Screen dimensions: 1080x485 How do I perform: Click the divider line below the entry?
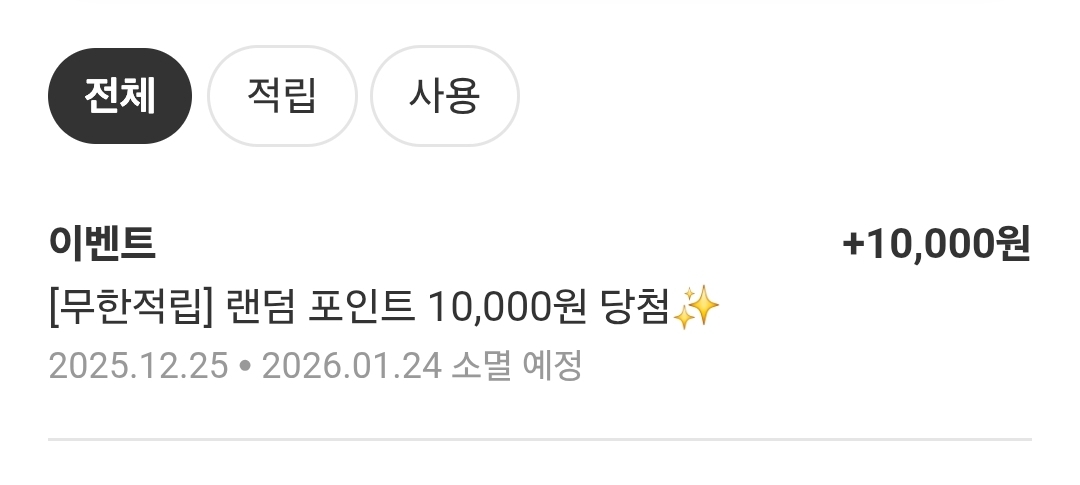(540, 439)
